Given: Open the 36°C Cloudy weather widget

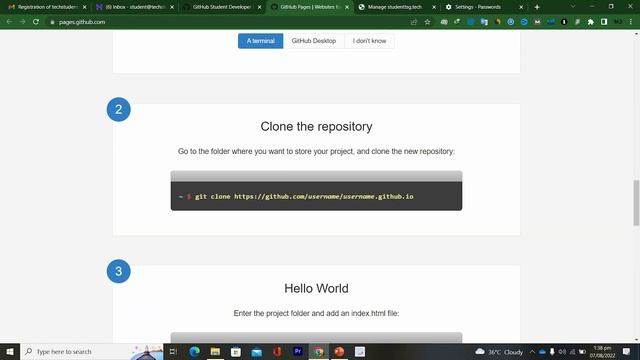Looking at the screenshot, I should click(x=499, y=351).
